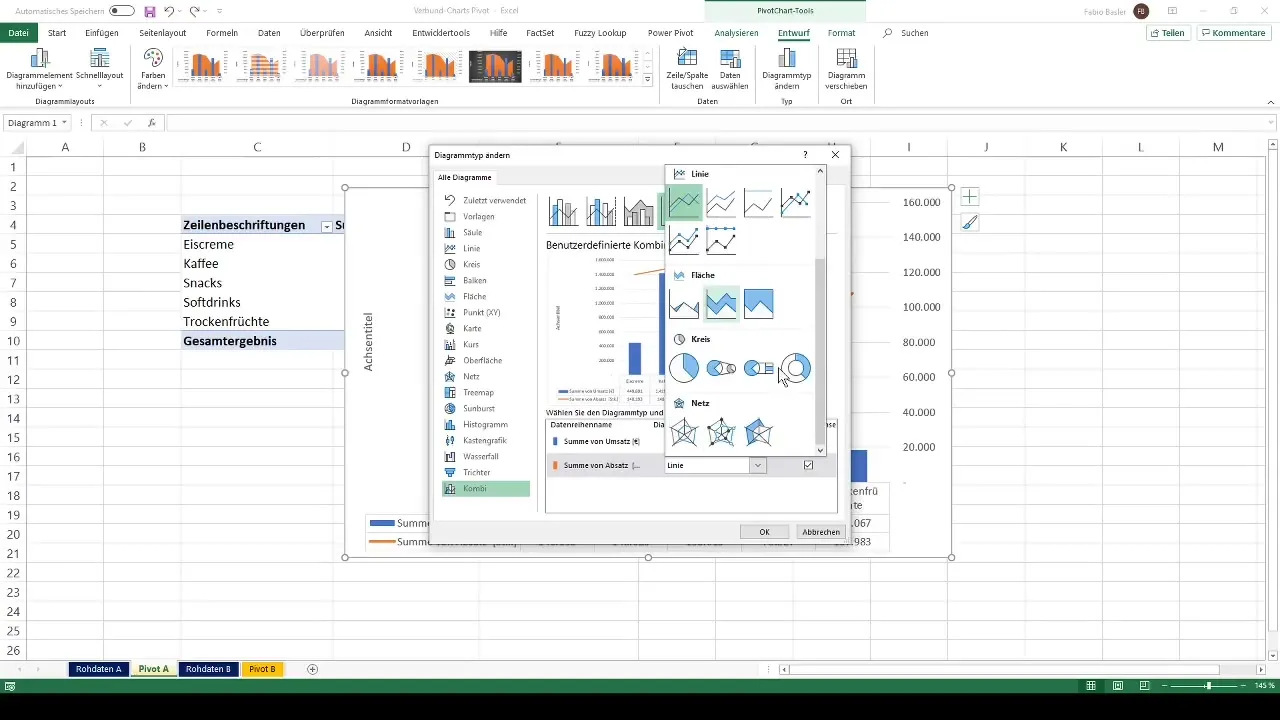Click Daten auswählen icon
The height and width of the screenshot is (720, 1280).
point(730,68)
